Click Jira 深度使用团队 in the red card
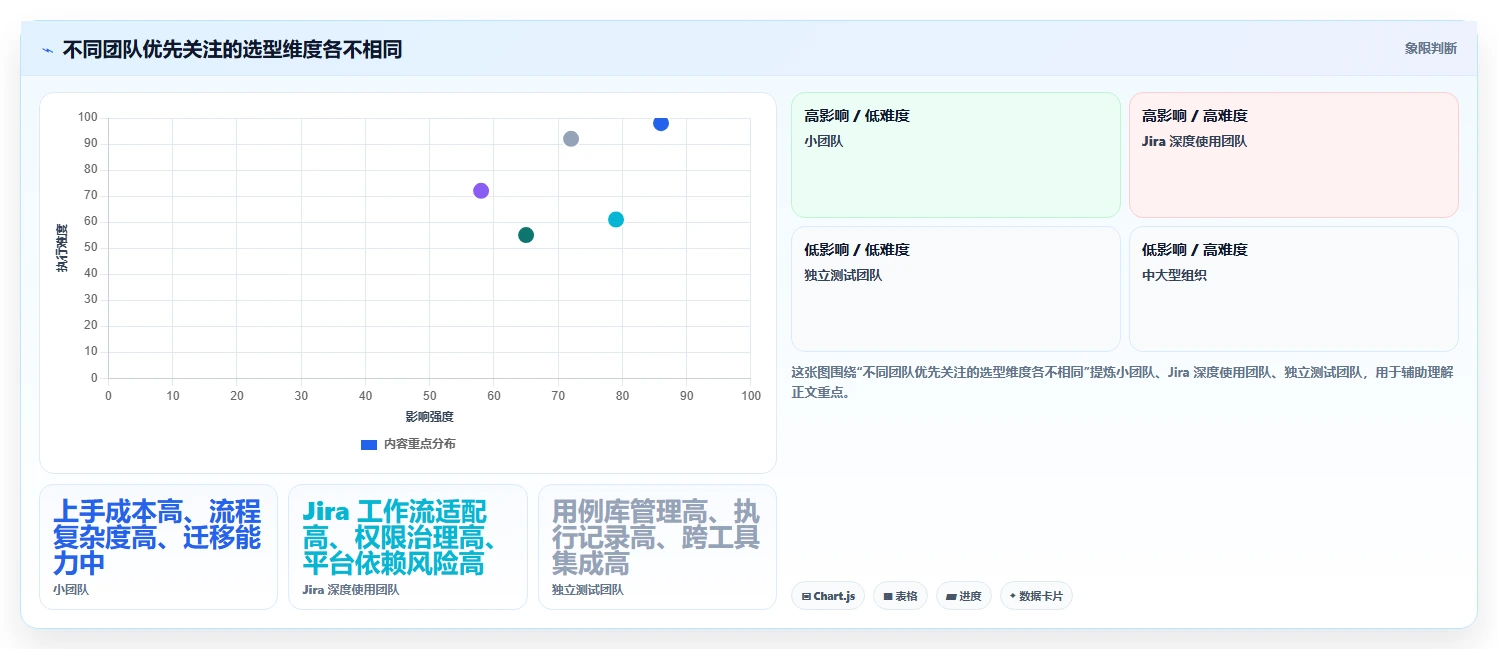 1194,141
